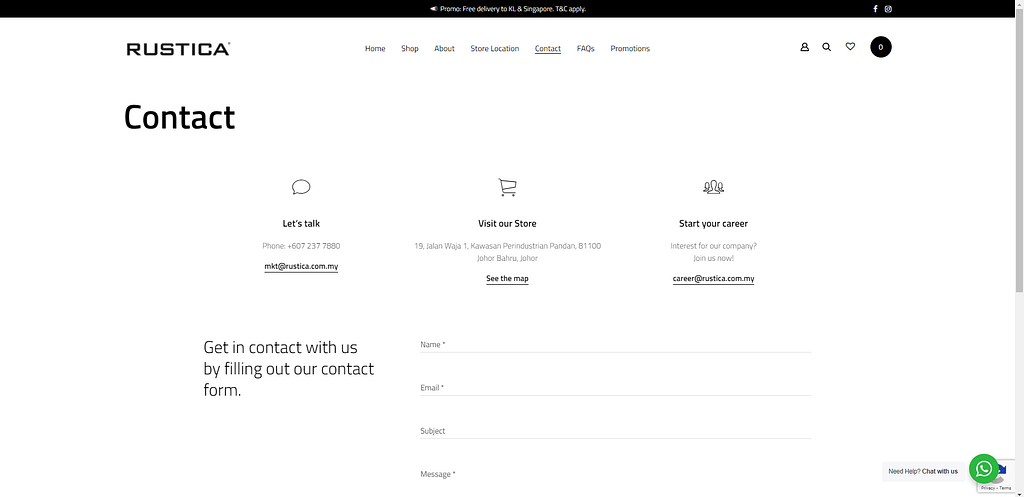
Task: Open the search magnifier icon
Action: coord(826,47)
